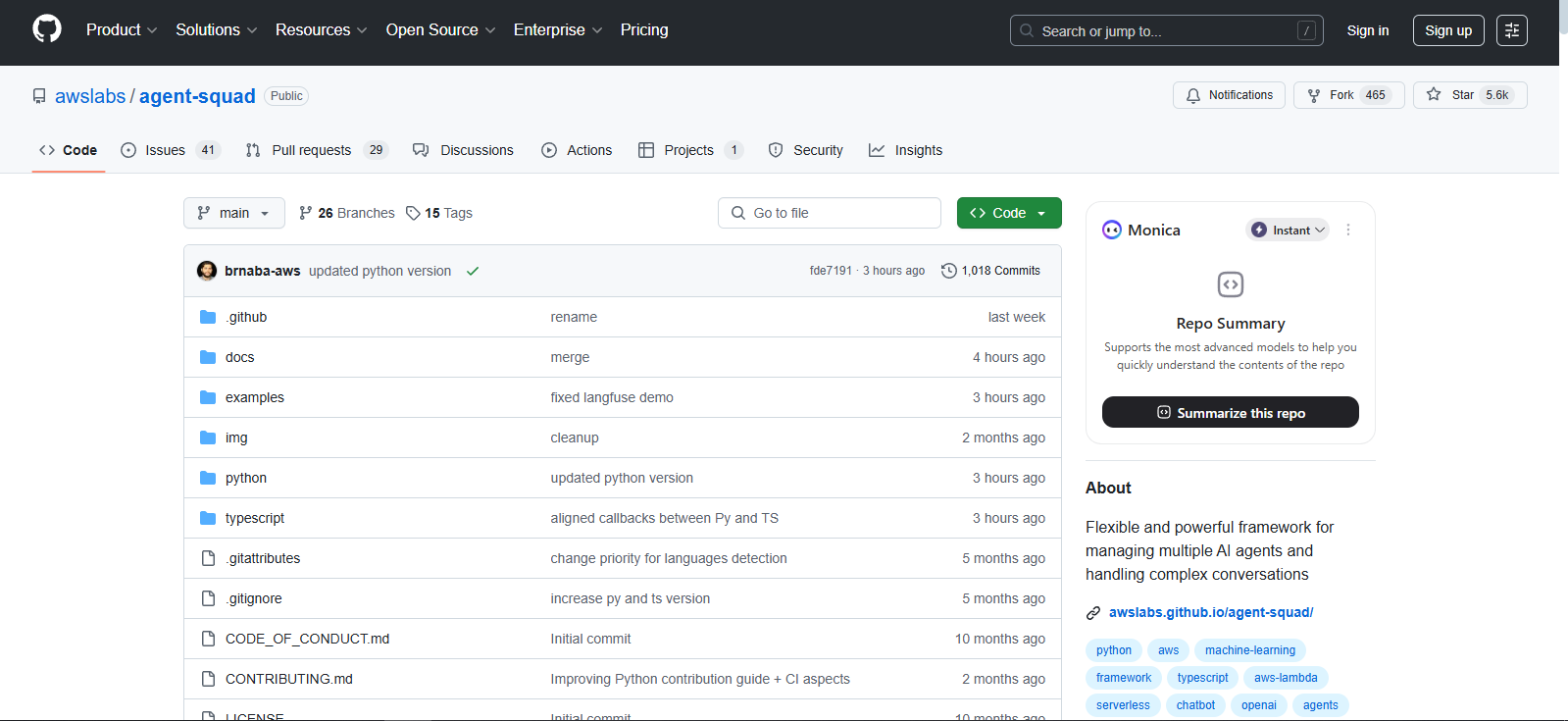The height and width of the screenshot is (721, 1568).
Task: Open commit hash fde7191
Action: coord(831,271)
